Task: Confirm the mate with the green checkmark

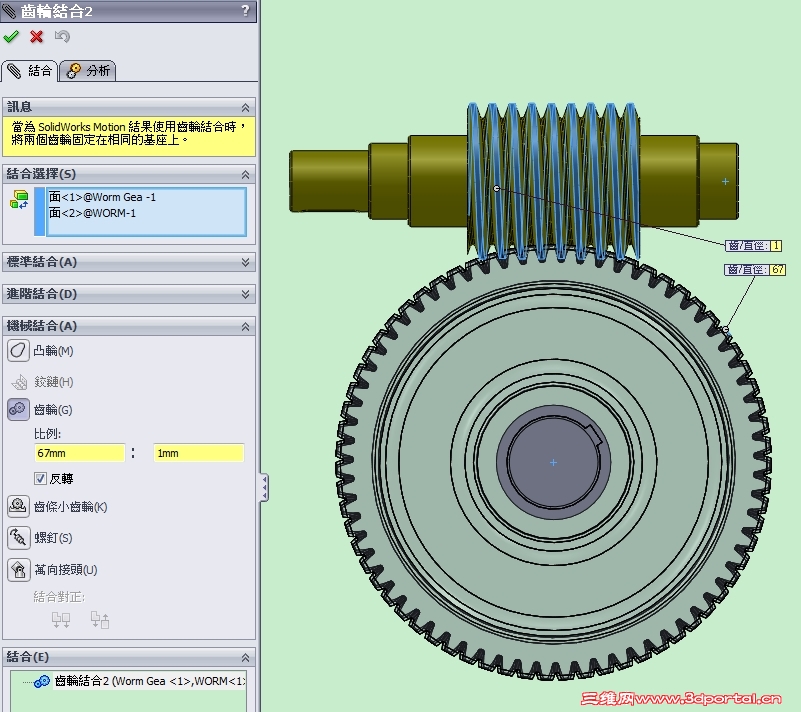Action: (x=11, y=37)
